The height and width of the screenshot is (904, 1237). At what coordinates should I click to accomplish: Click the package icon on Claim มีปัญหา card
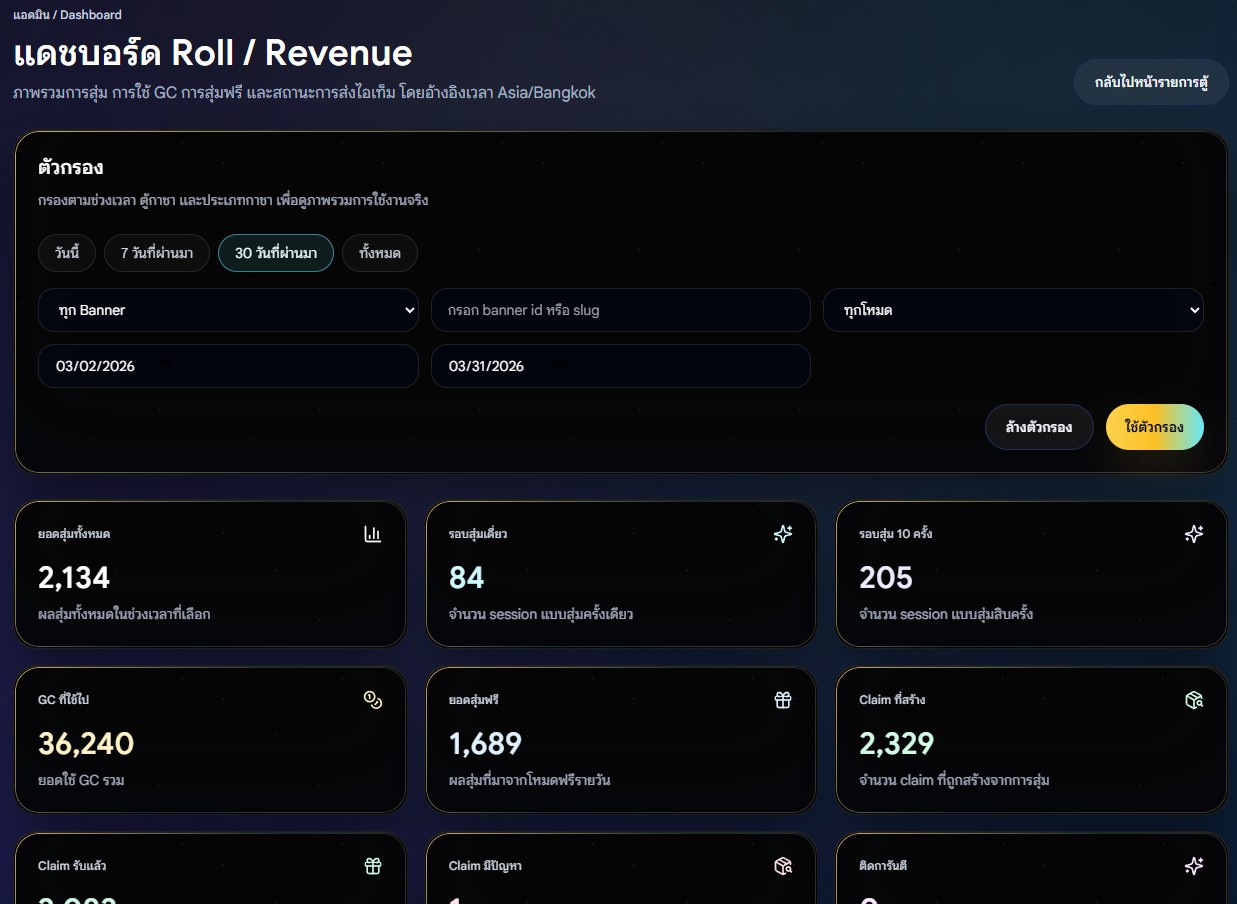click(783, 866)
